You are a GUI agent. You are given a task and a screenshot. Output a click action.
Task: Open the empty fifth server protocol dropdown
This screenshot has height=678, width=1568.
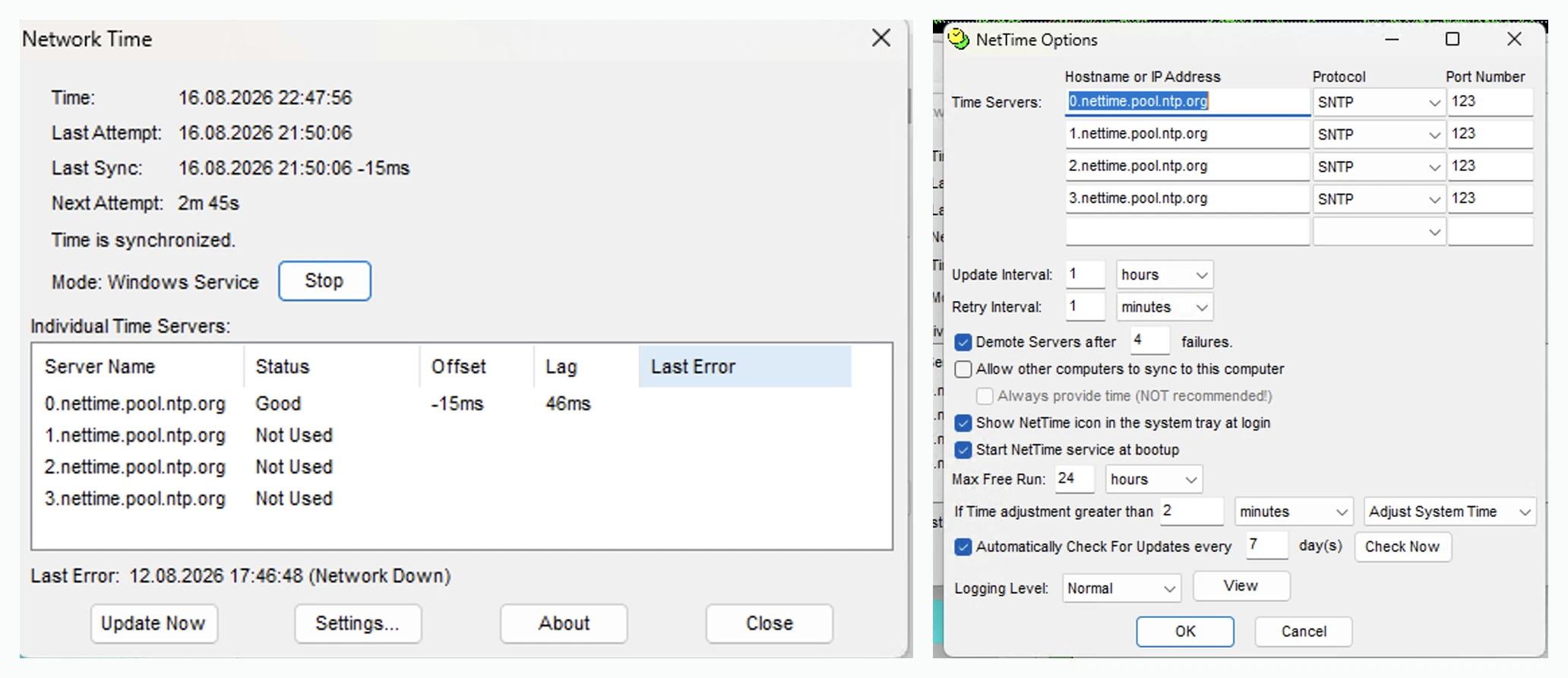[x=1379, y=232]
